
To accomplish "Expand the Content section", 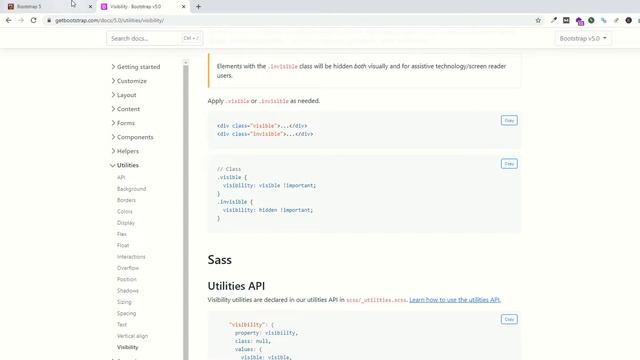I will tap(126, 109).
